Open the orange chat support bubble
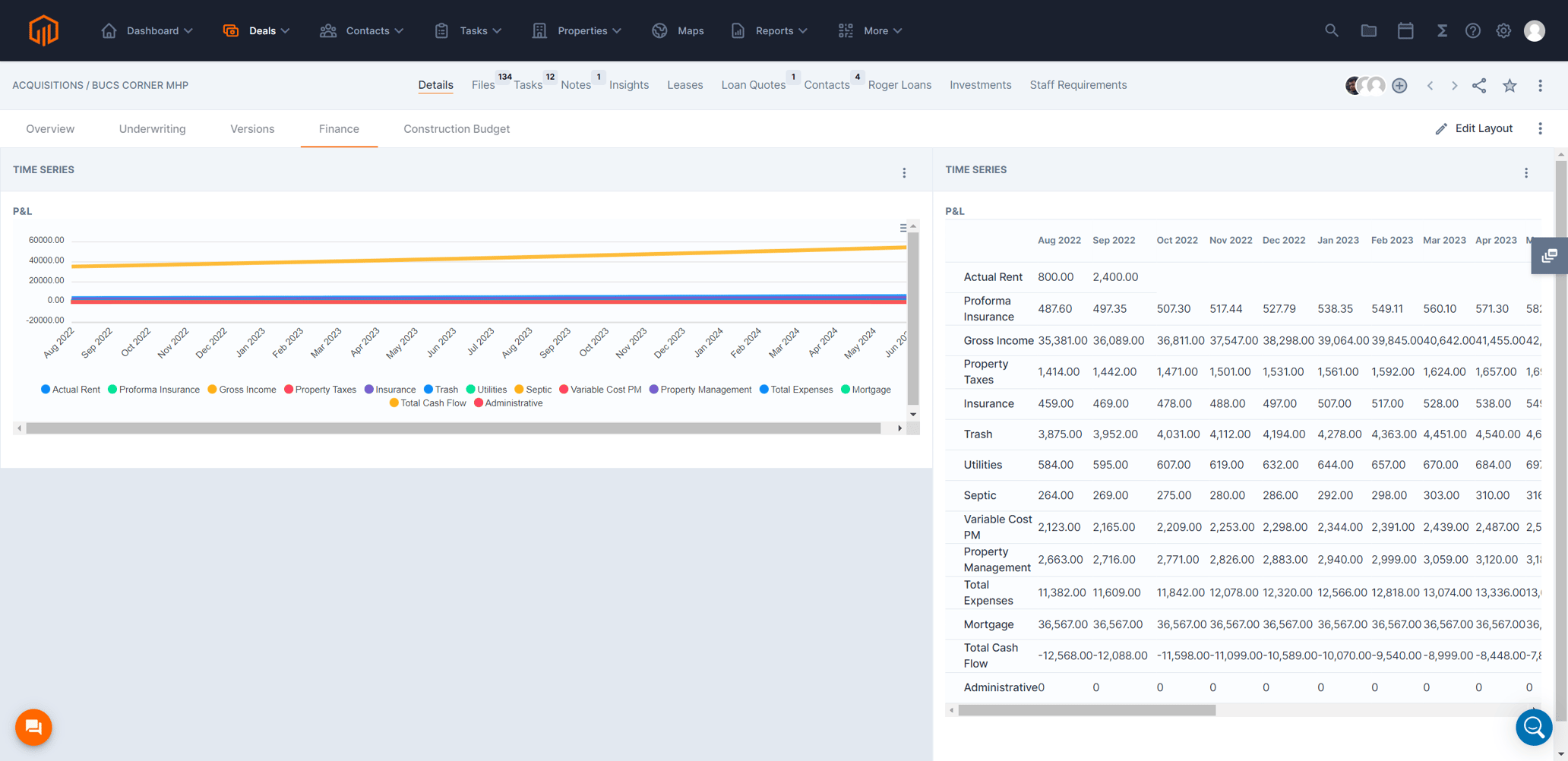The height and width of the screenshot is (761, 1568). point(33,728)
